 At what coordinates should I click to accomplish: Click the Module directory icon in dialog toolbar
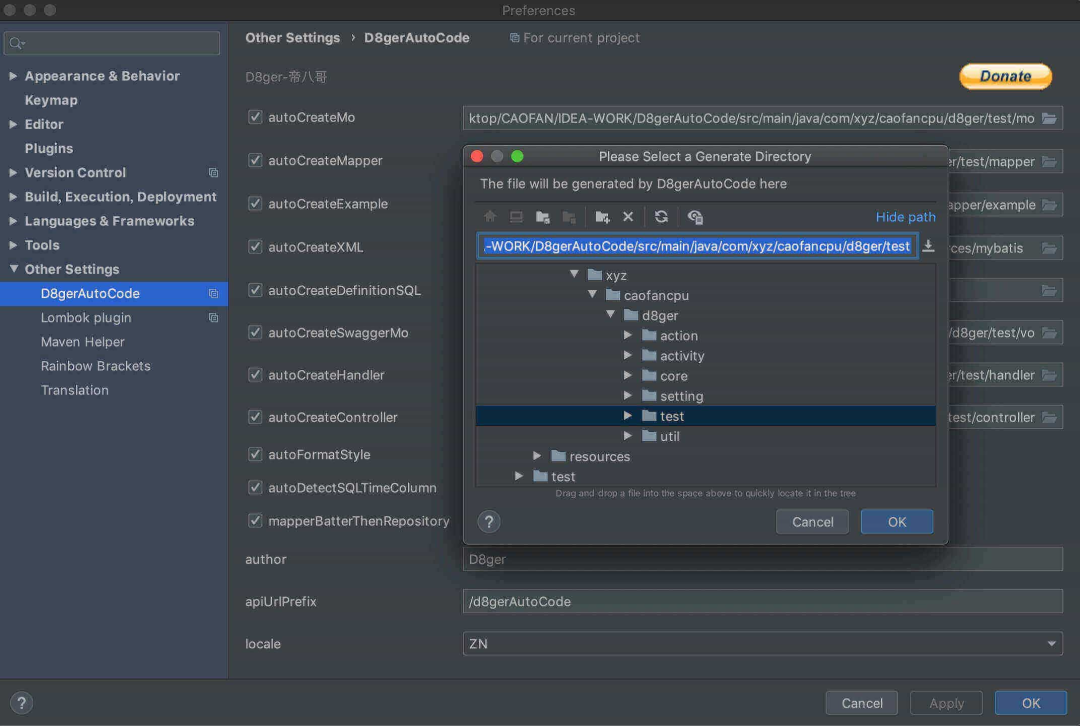(x=569, y=217)
